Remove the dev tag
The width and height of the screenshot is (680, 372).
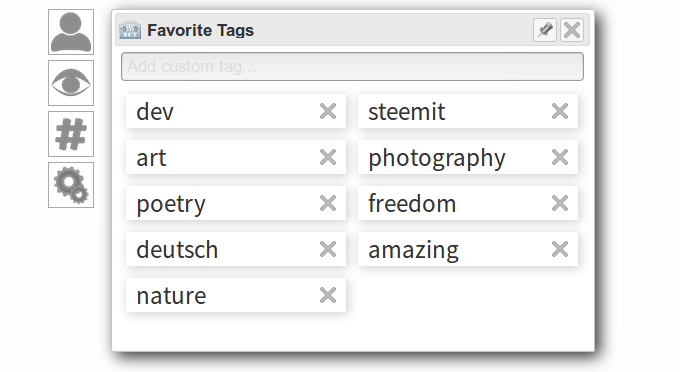[x=328, y=111]
